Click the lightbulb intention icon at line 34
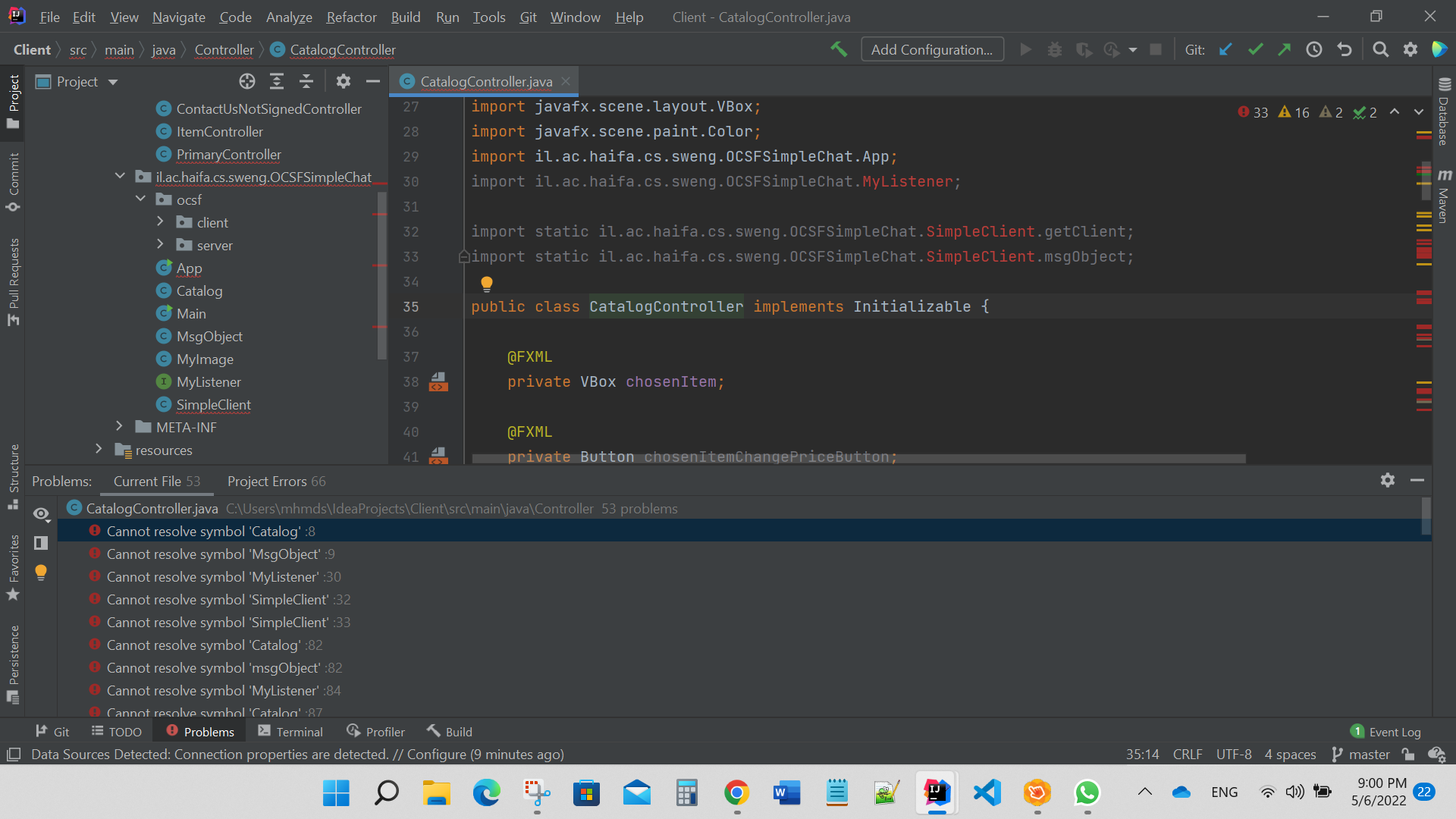The width and height of the screenshot is (1456, 819). (487, 284)
